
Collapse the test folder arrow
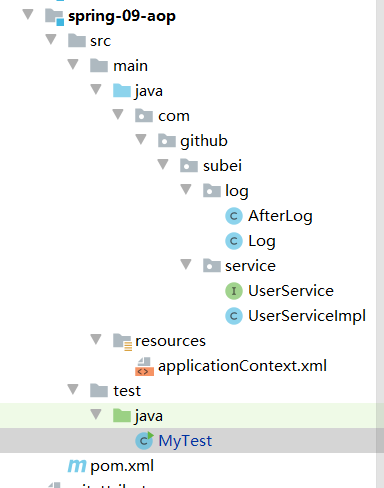pyautogui.click(x=73, y=389)
